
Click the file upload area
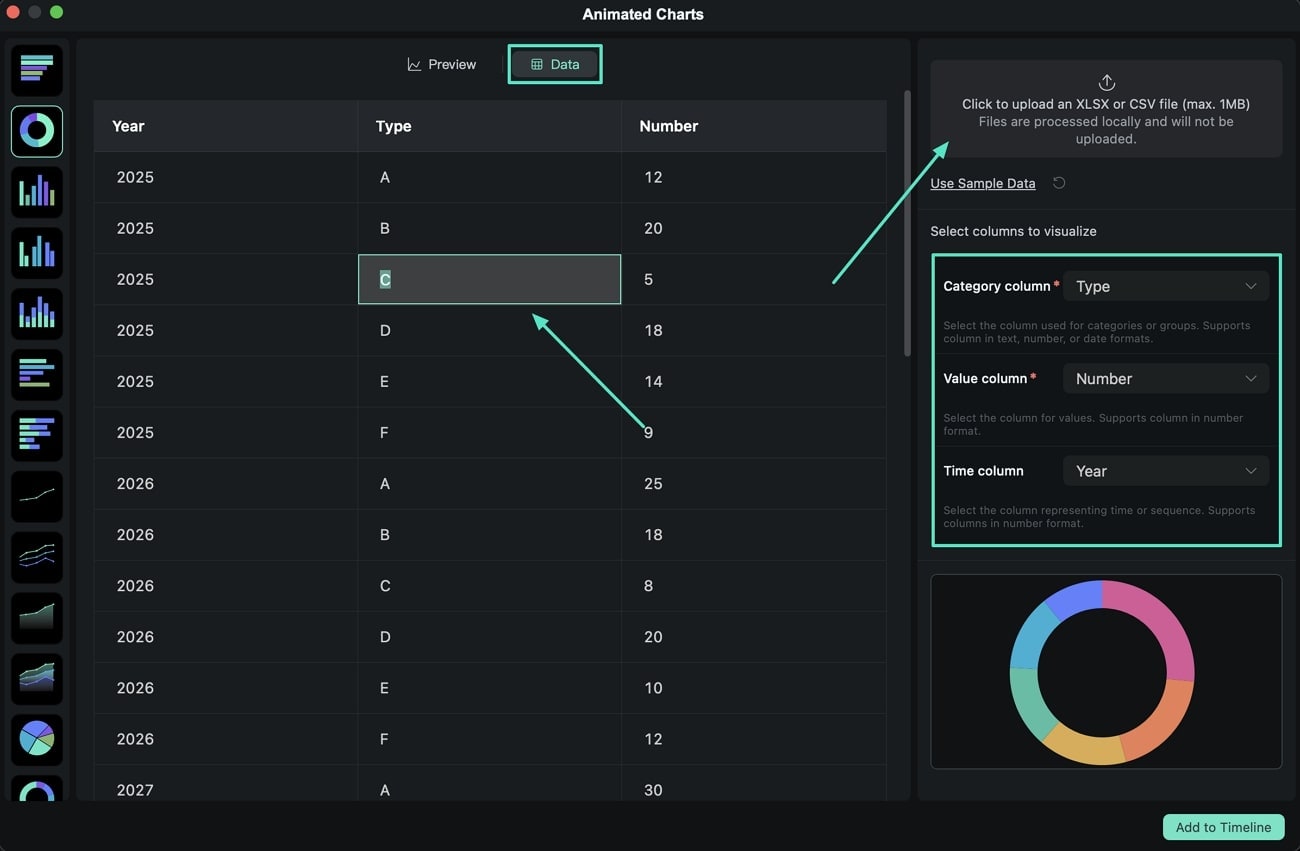(x=1105, y=108)
